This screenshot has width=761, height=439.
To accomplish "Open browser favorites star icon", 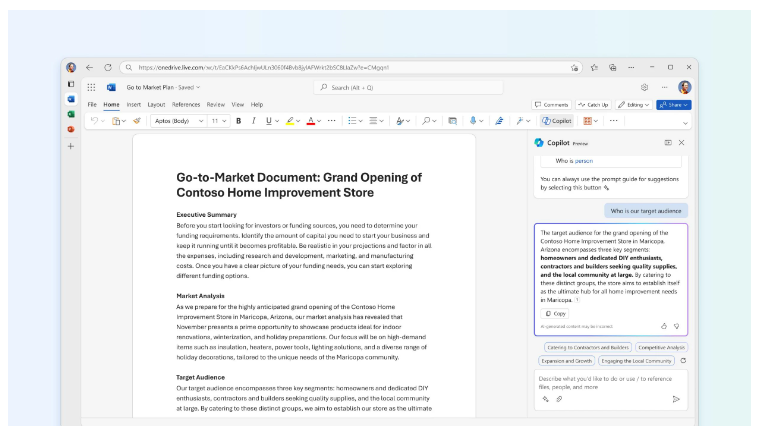I will point(594,67).
